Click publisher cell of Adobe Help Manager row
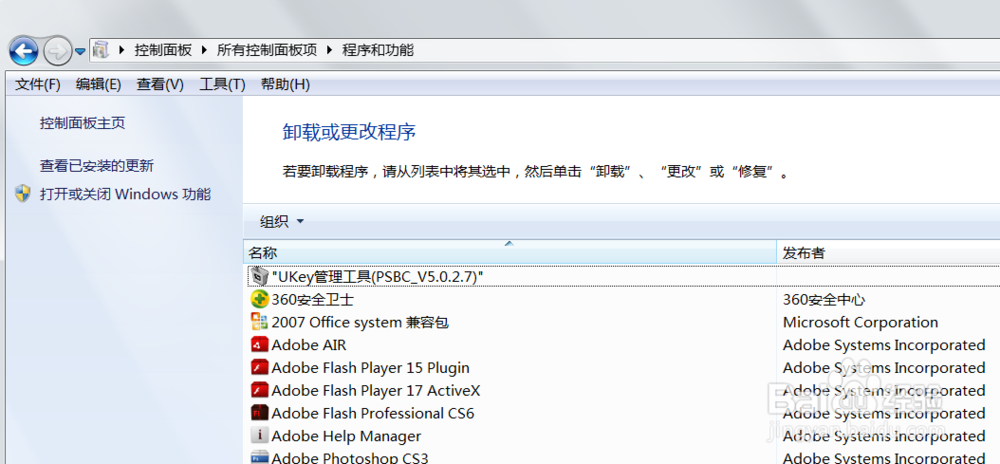 tap(884, 437)
